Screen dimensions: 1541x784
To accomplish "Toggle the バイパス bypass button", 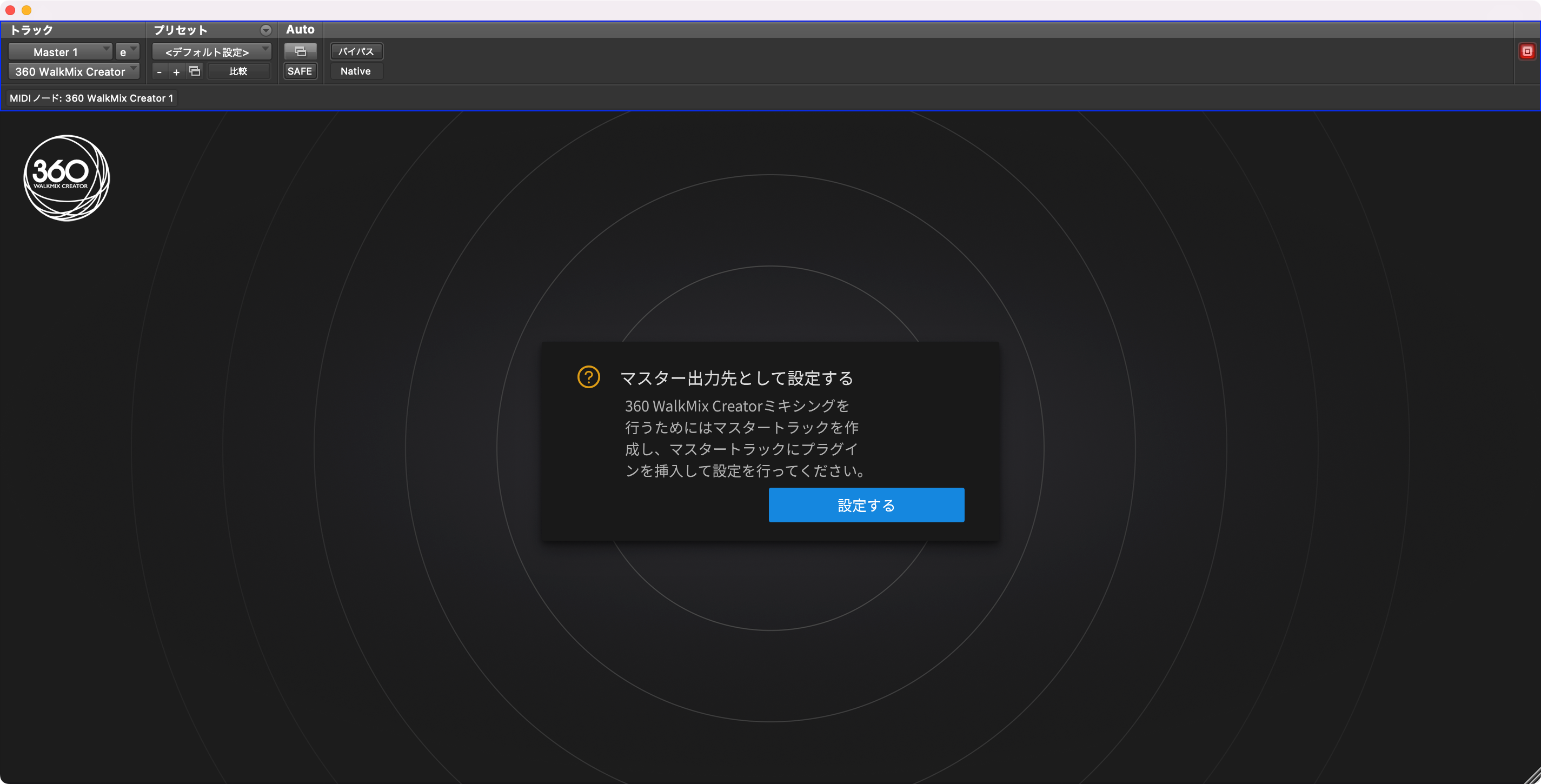I will 356,51.
